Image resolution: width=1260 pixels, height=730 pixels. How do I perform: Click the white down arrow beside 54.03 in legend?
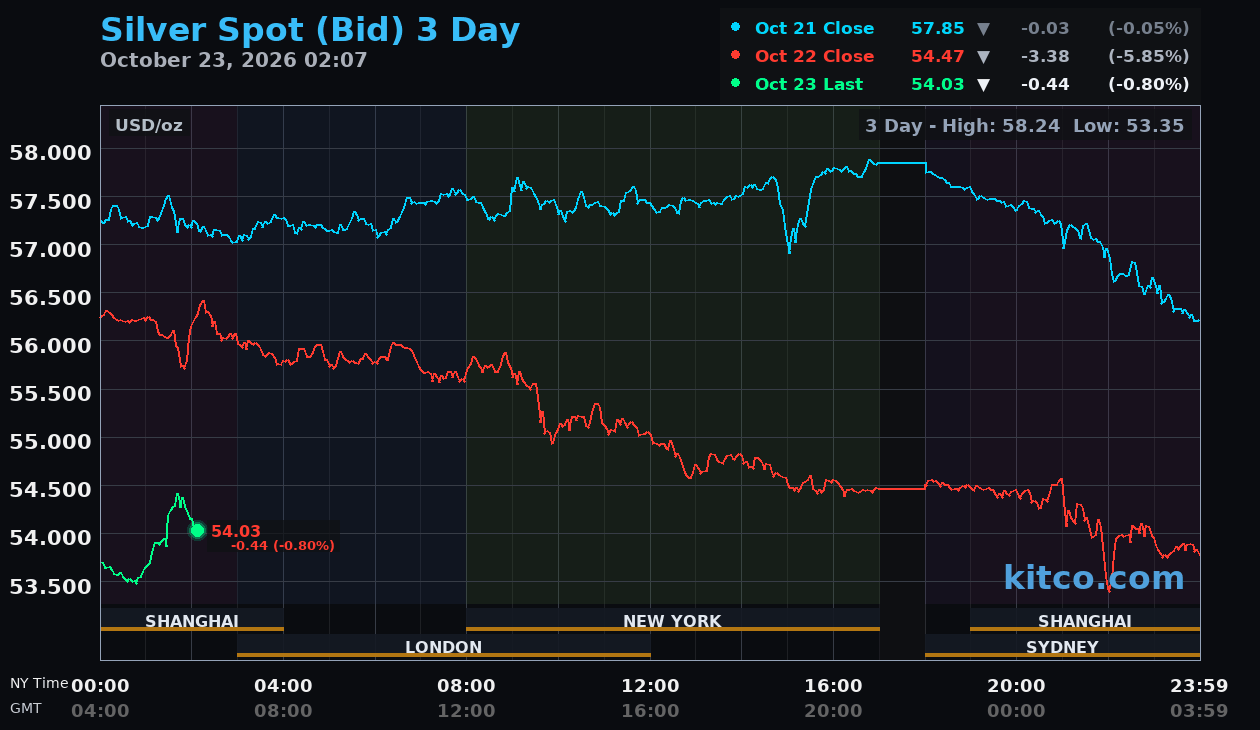(983, 85)
